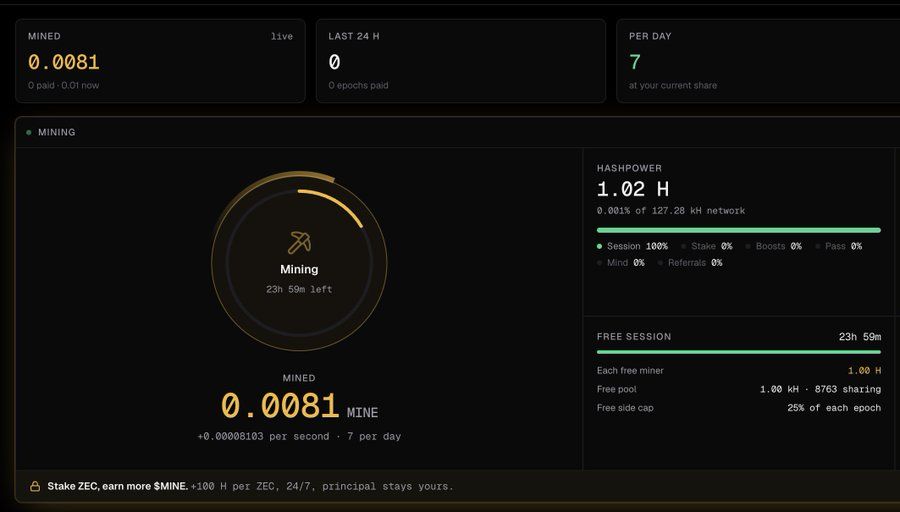Click the 'MINED' label above large counter
900x512 pixels.
(x=299, y=378)
